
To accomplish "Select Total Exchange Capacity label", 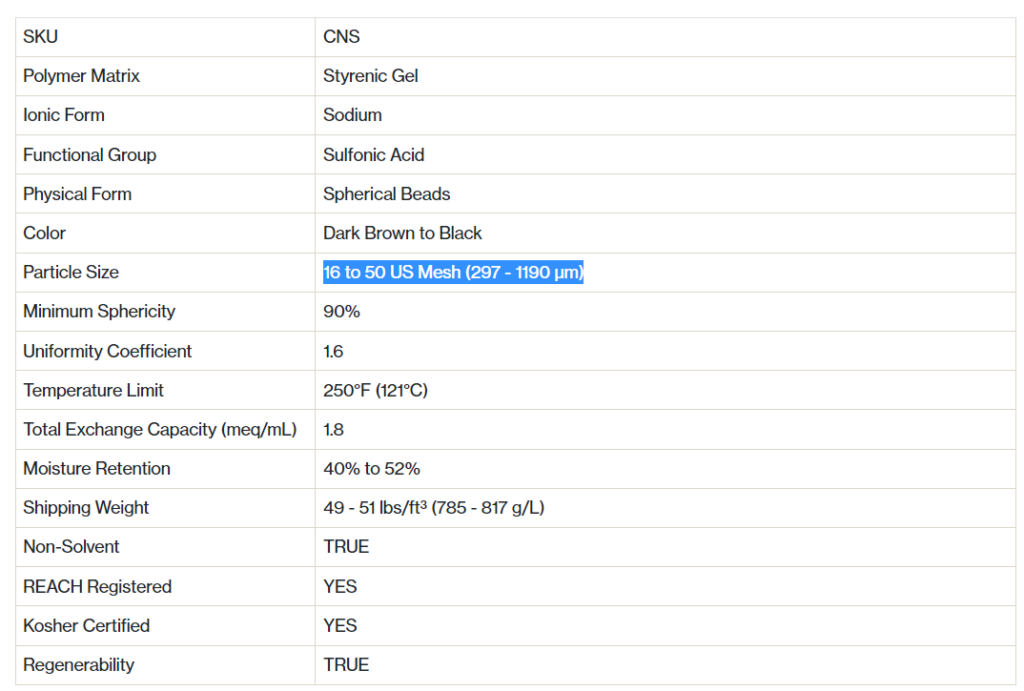I will click(159, 429).
